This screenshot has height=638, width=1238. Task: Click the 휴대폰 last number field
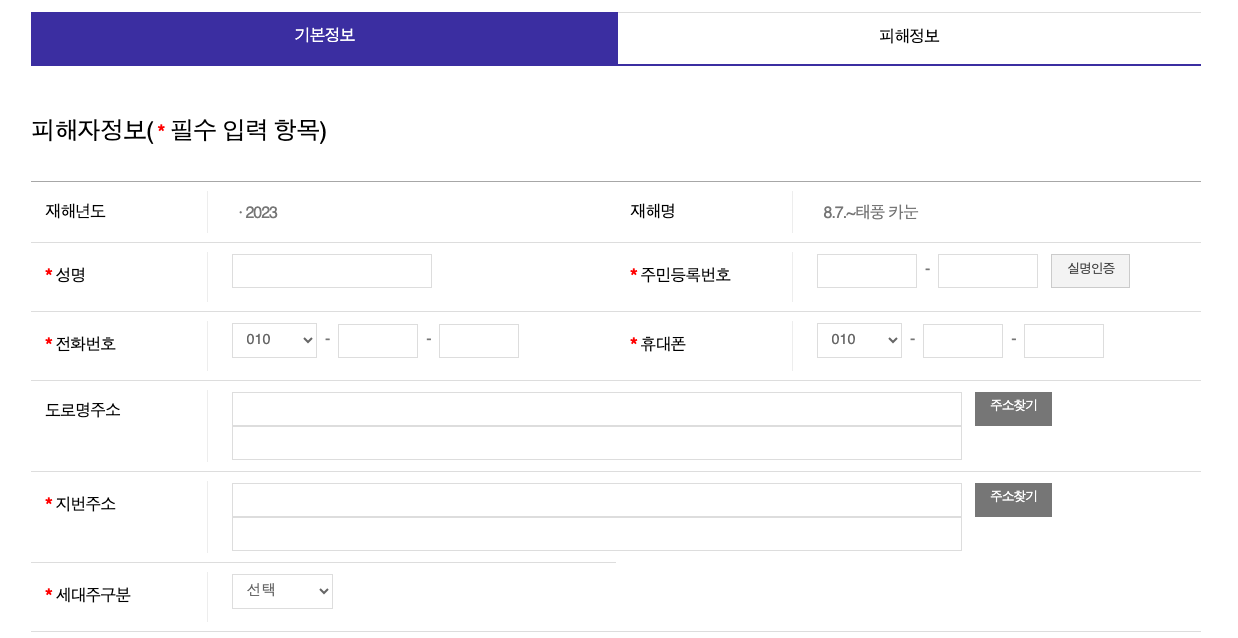point(1064,341)
